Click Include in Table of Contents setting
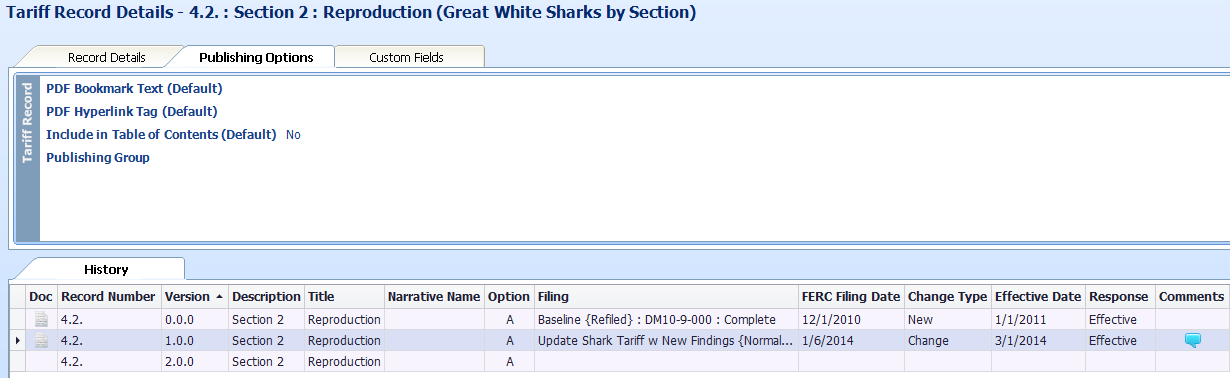Image resolution: width=1230 pixels, height=378 pixels. (161, 134)
